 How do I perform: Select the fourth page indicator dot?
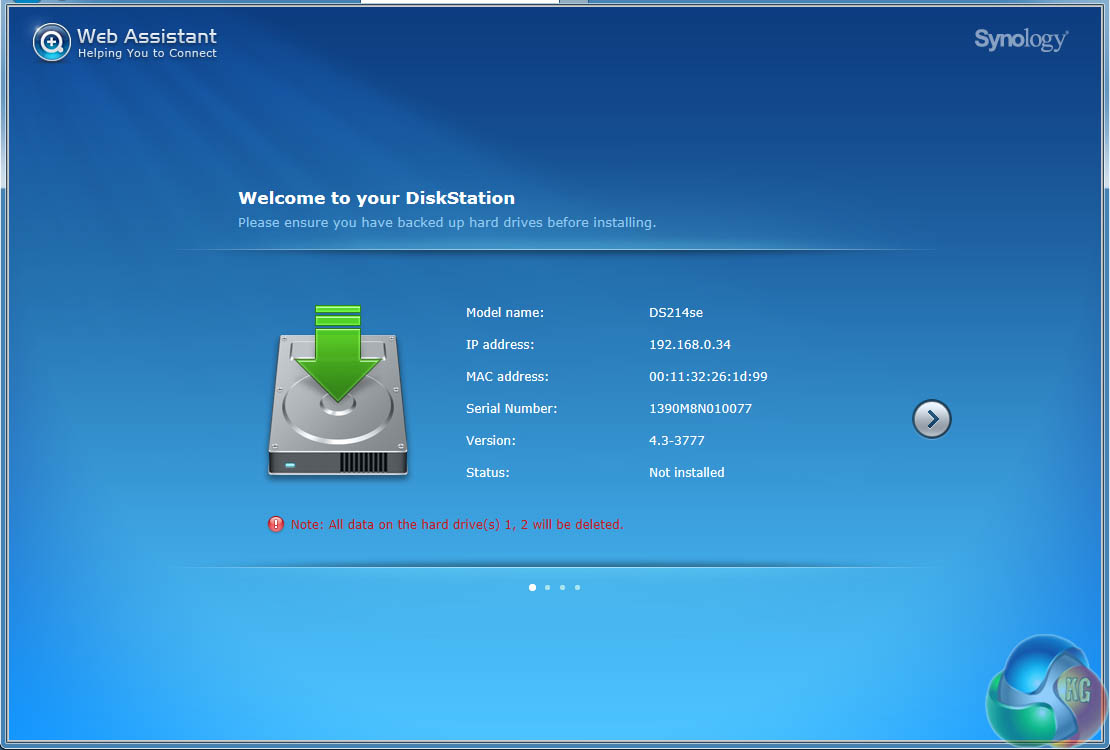point(578,587)
